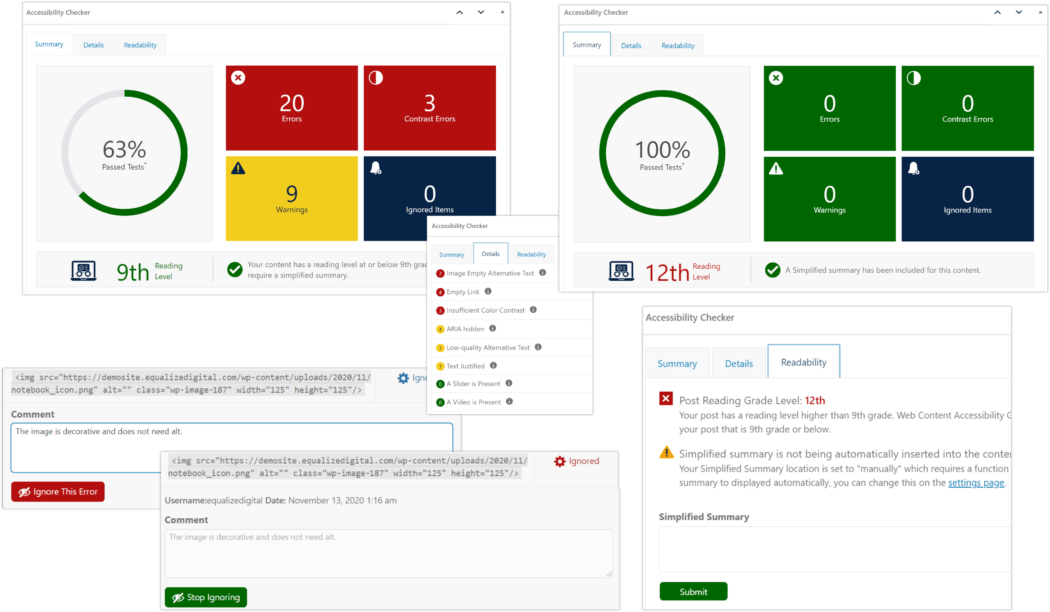Click the 20 Errors red tile
1050x612 pixels.
coord(291,108)
